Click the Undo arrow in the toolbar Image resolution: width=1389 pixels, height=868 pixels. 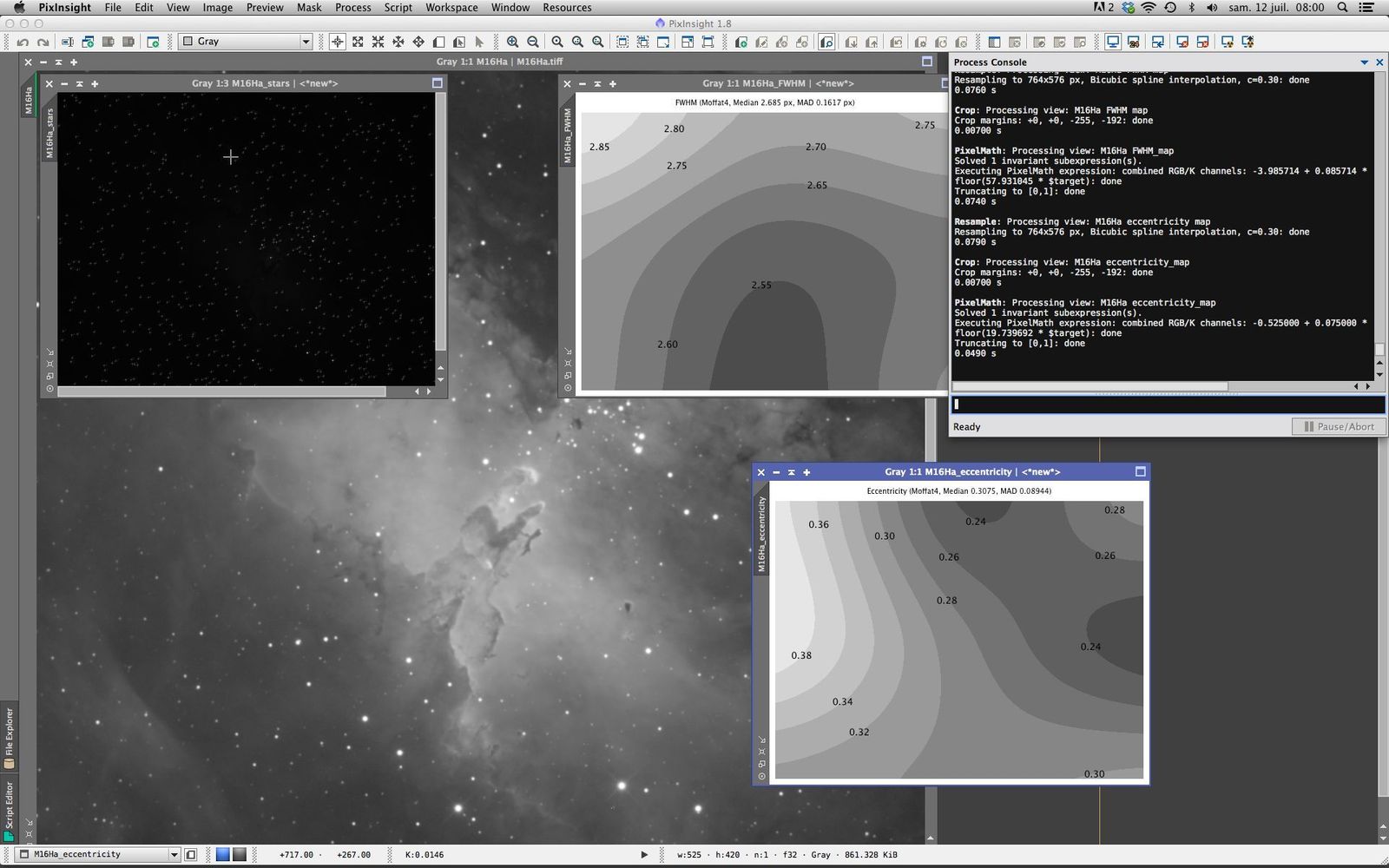23,42
